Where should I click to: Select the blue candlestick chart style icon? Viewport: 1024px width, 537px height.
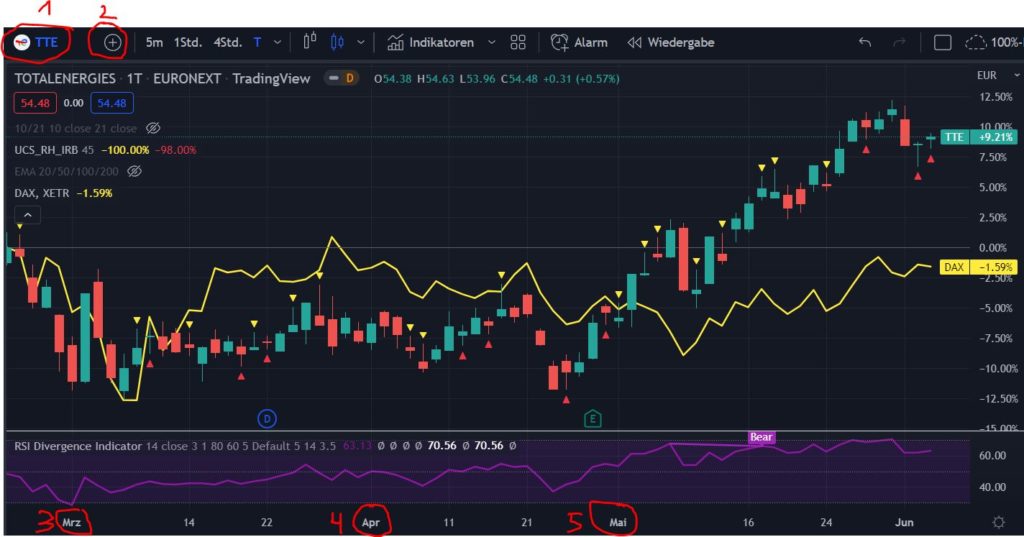(x=337, y=42)
